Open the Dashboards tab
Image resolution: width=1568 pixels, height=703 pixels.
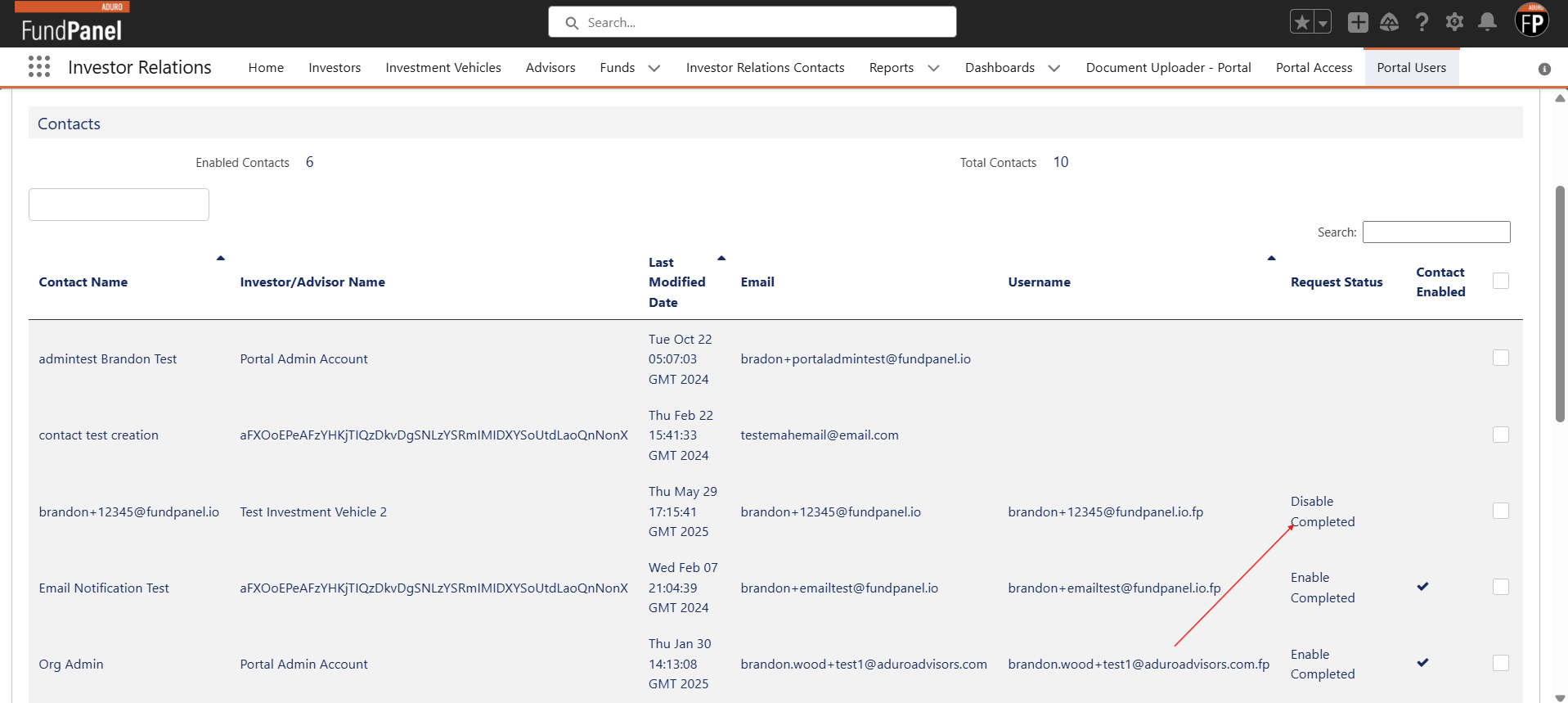point(1000,67)
